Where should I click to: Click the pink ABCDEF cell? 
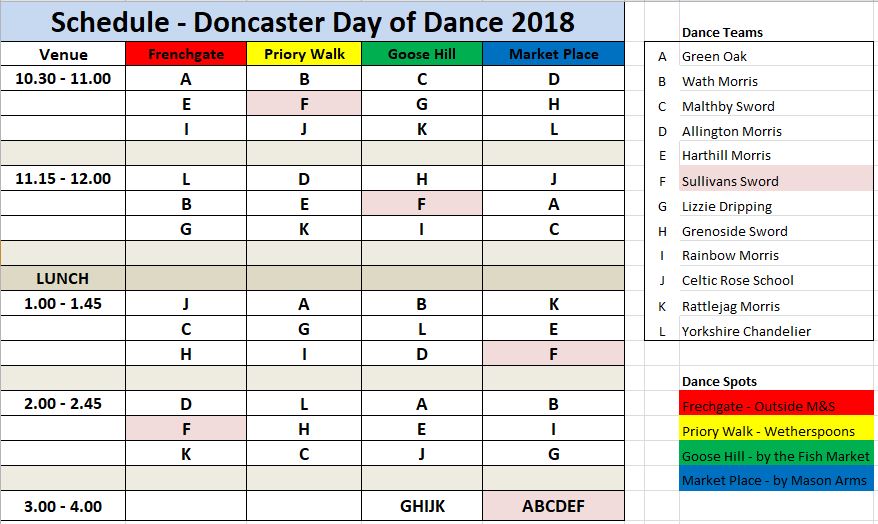click(x=553, y=506)
